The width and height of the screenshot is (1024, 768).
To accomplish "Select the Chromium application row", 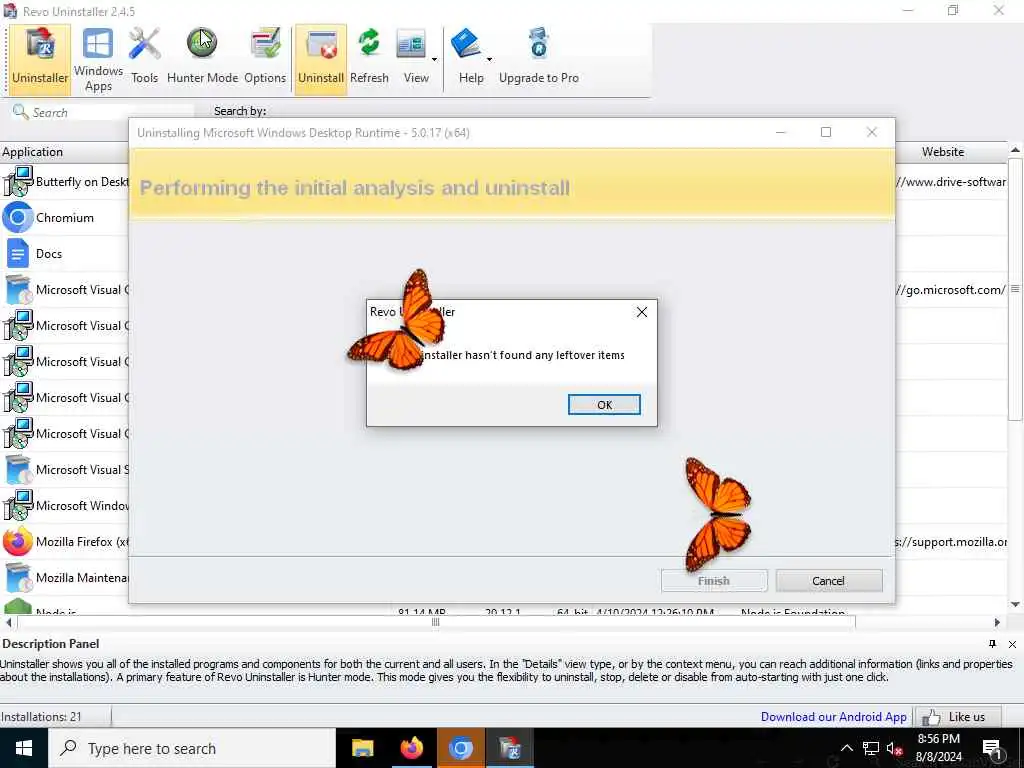I will pyautogui.click(x=65, y=217).
